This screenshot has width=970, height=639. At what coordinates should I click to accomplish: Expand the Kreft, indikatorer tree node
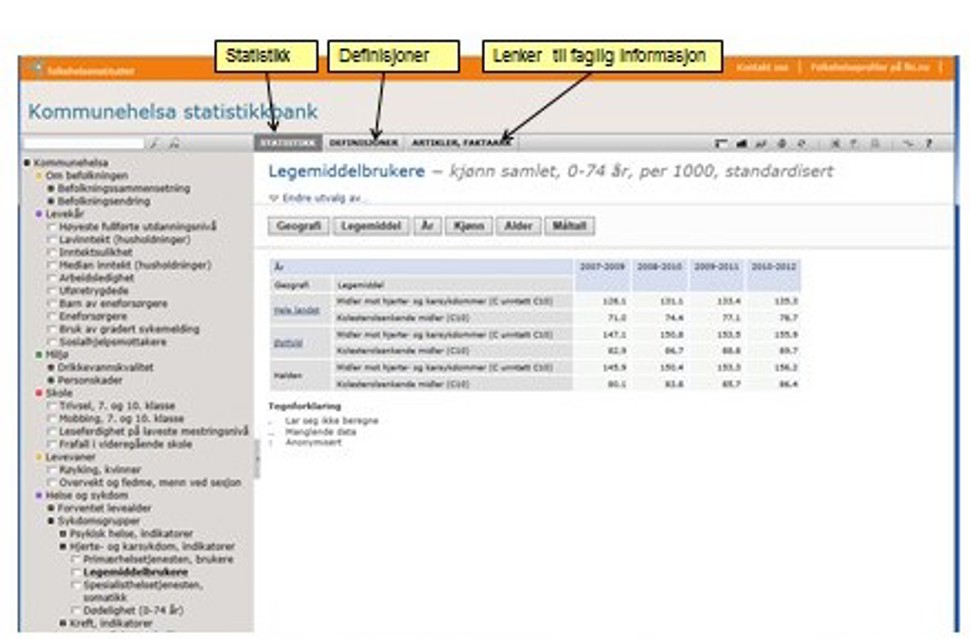(63, 623)
